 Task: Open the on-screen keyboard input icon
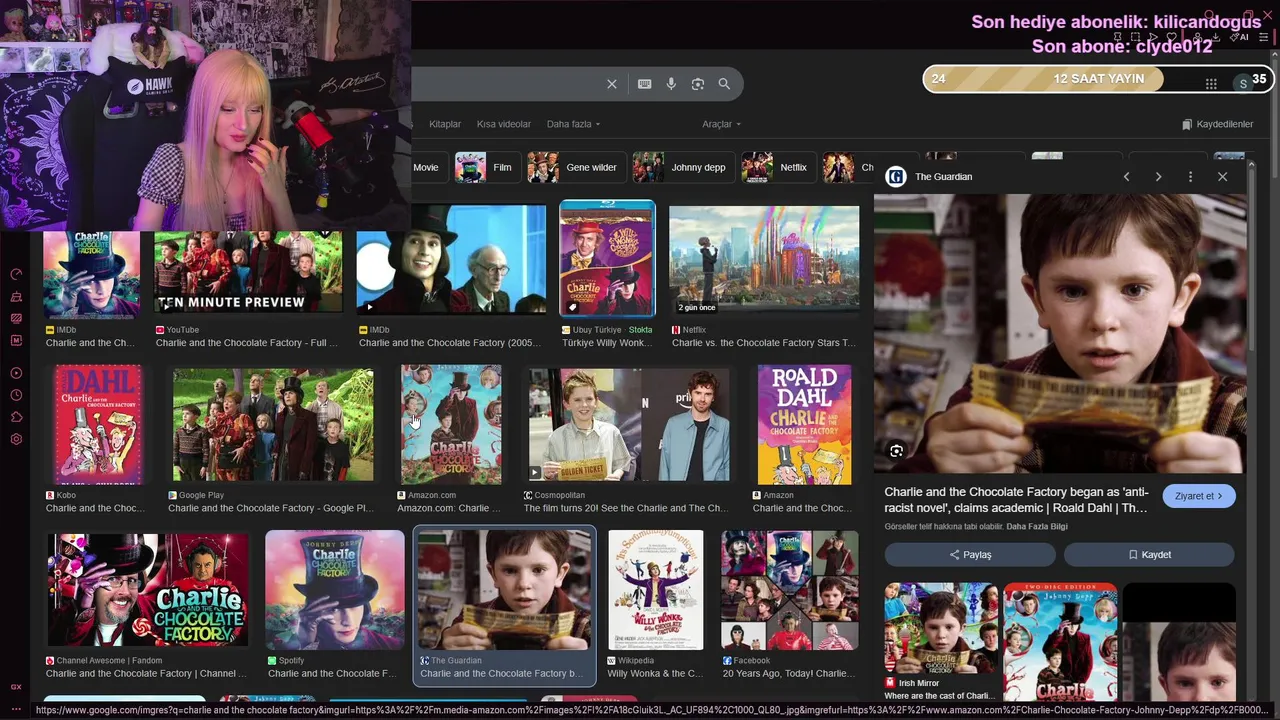coord(645,84)
